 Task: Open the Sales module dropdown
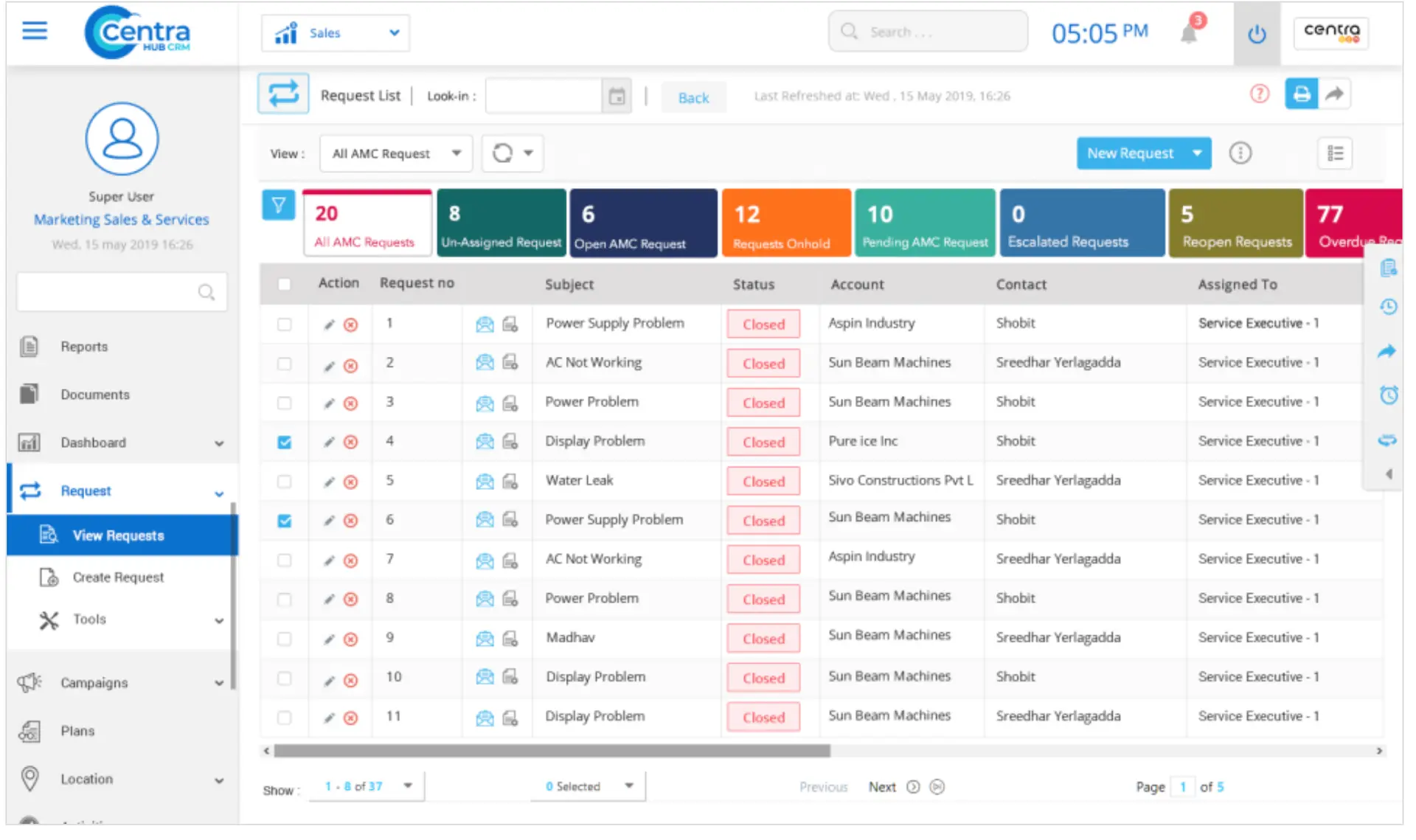pos(335,32)
